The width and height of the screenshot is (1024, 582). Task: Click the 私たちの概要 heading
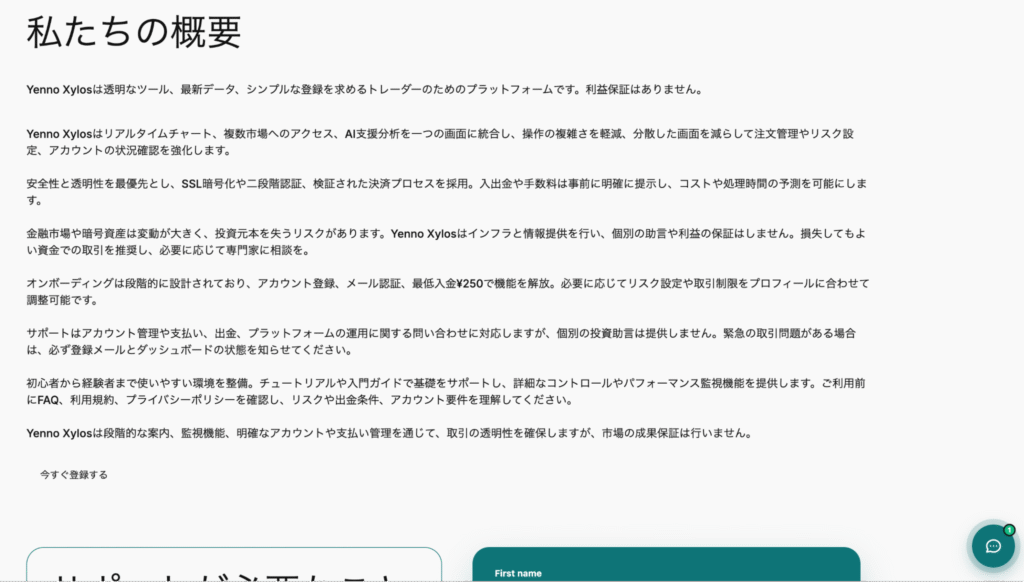[x=134, y=31]
